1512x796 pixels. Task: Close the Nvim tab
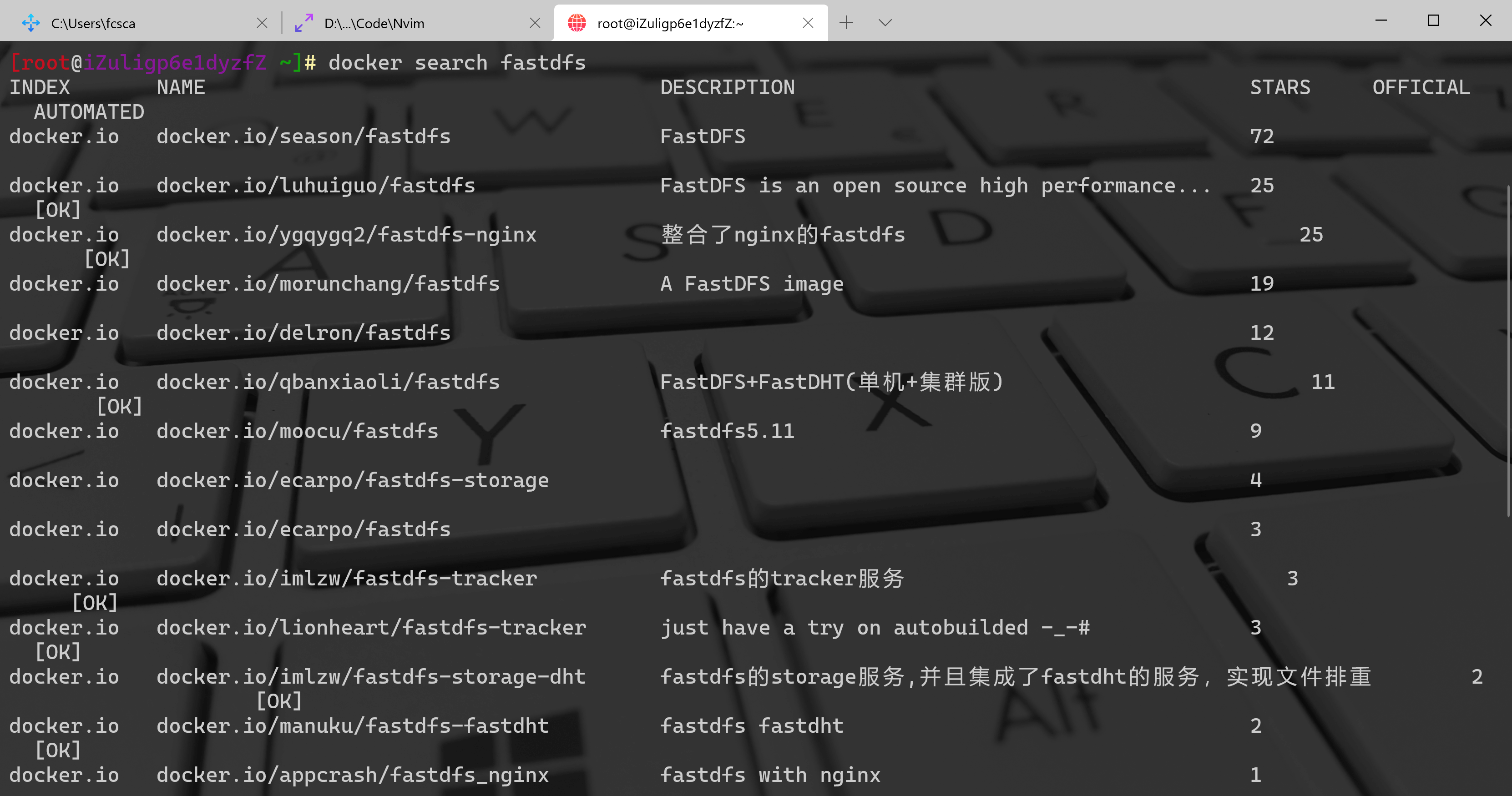pos(535,23)
